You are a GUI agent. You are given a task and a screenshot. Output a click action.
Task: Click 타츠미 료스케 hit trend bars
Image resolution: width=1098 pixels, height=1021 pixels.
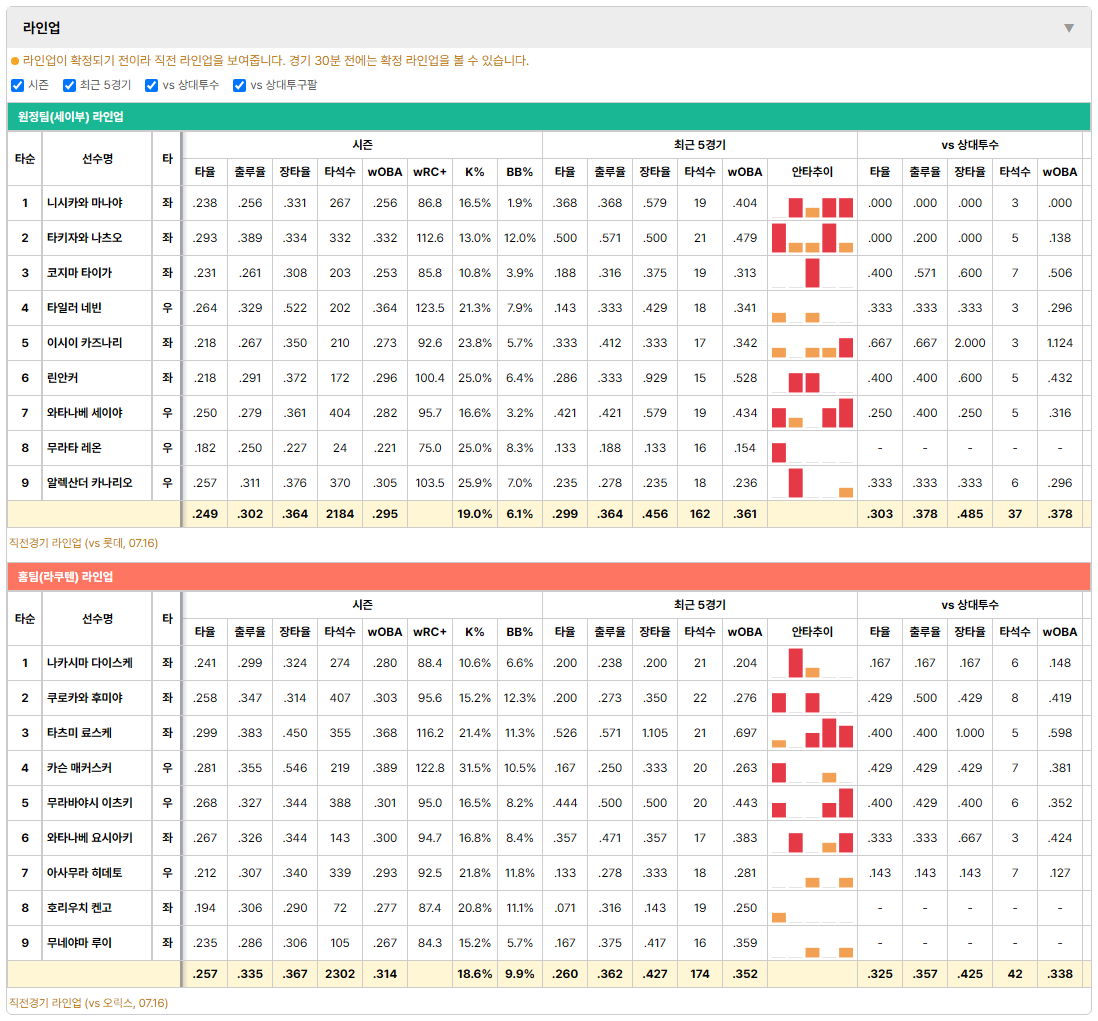[x=812, y=733]
